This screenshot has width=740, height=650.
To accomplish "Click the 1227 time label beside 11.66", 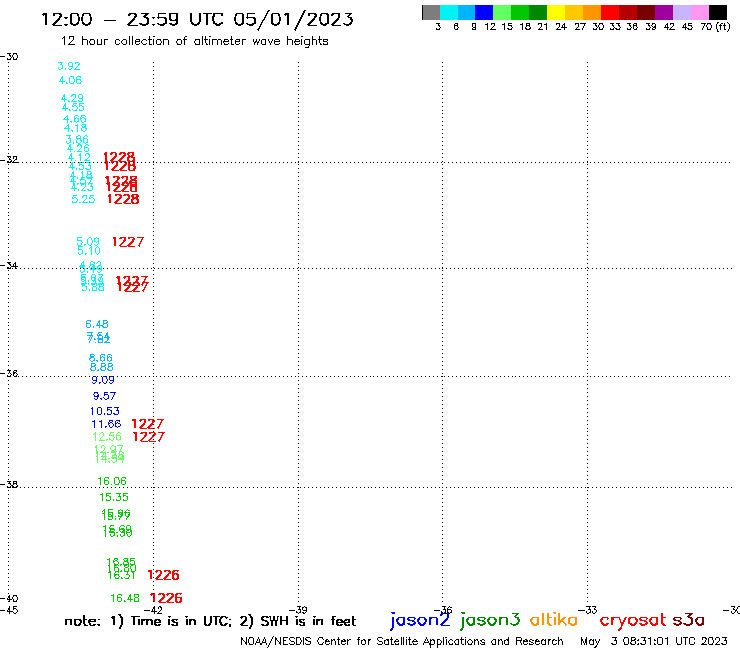I will [148, 424].
